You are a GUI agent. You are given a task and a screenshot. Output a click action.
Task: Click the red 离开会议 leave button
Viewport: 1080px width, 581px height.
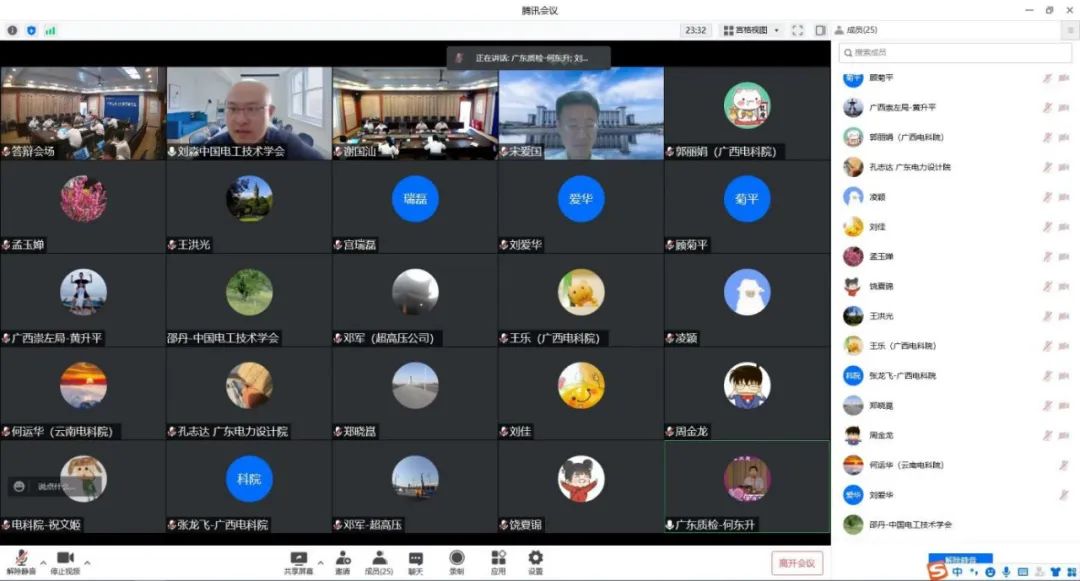click(797, 563)
